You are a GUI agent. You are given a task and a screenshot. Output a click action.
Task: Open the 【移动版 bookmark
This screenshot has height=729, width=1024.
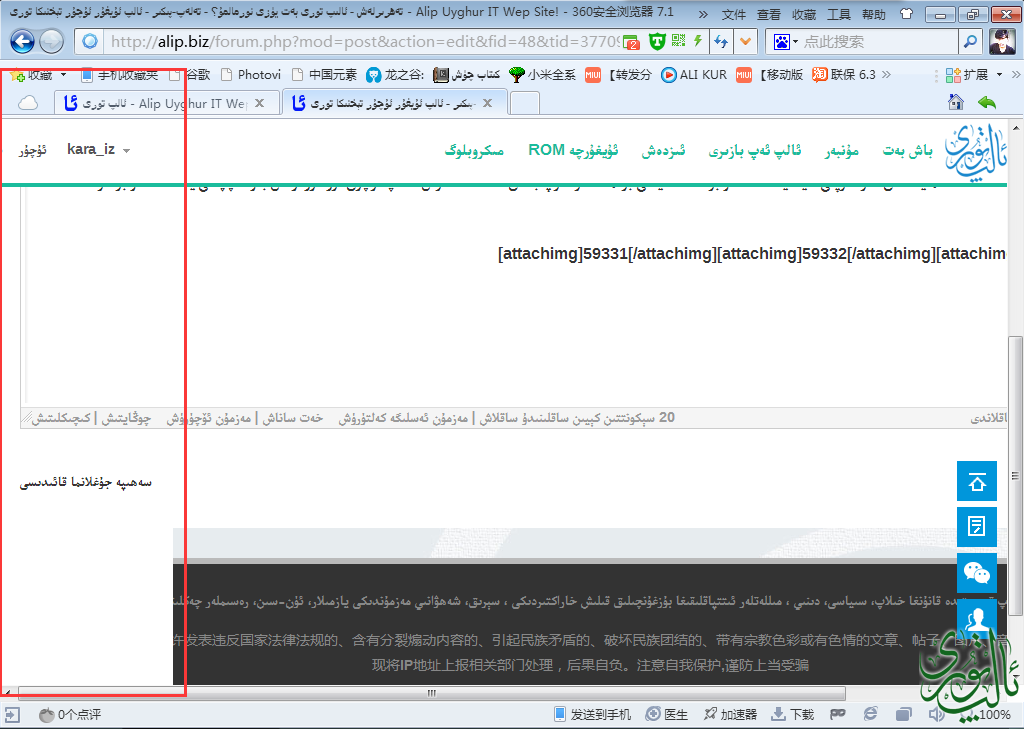(770, 75)
